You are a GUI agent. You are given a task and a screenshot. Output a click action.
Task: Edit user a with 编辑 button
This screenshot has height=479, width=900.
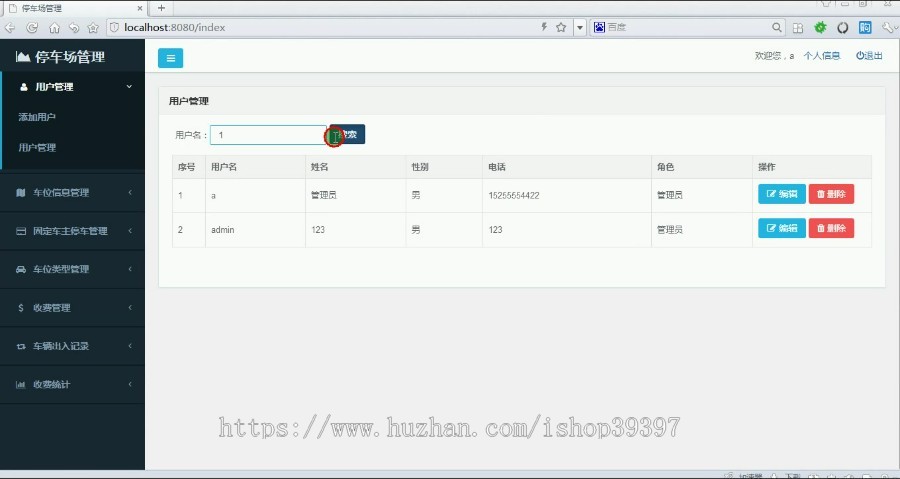[782, 194]
